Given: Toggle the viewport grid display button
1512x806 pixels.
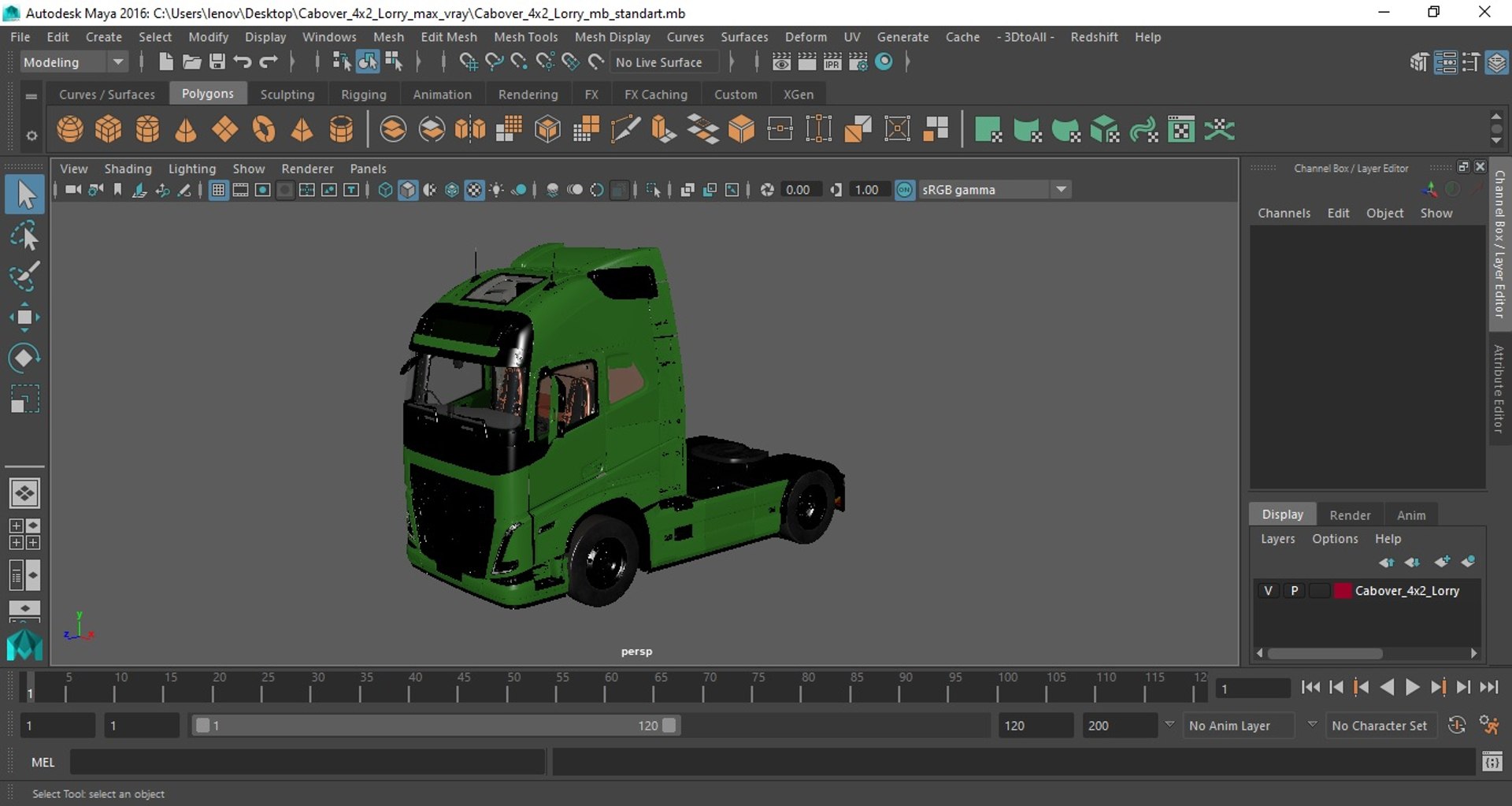Looking at the screenshot, I should [x=219, y=190].
